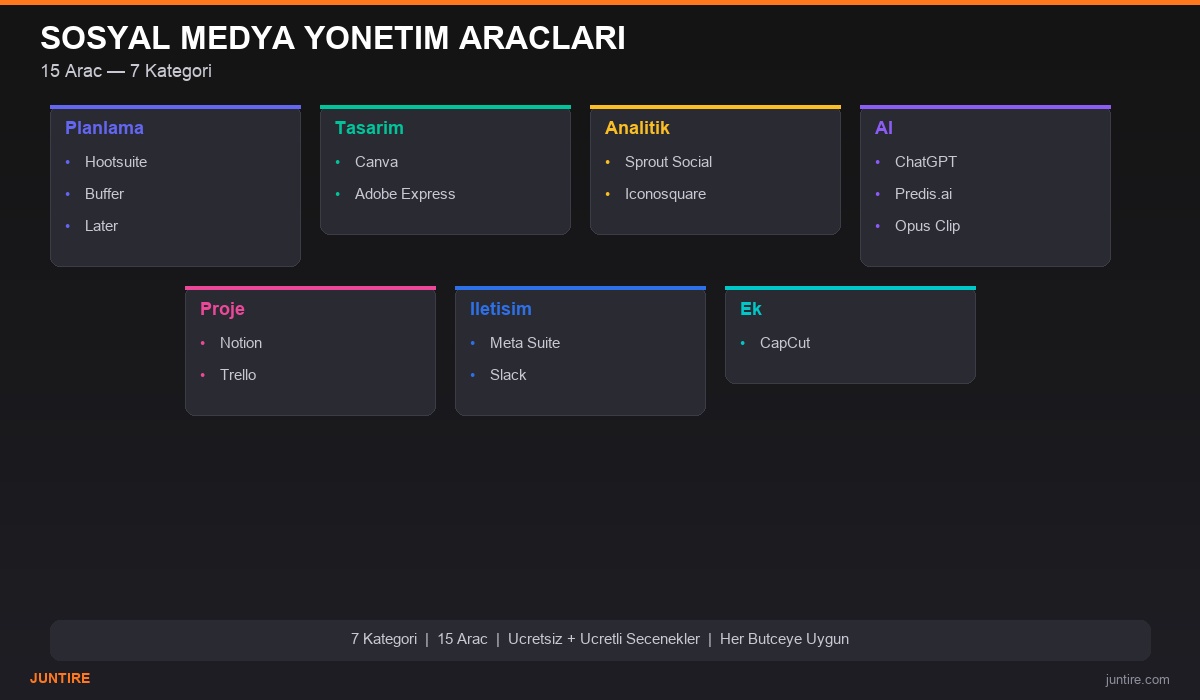Click the Buffer list item
Image resolution: width=1200 pixels, height=700 pixels.
tap(104, 194)
